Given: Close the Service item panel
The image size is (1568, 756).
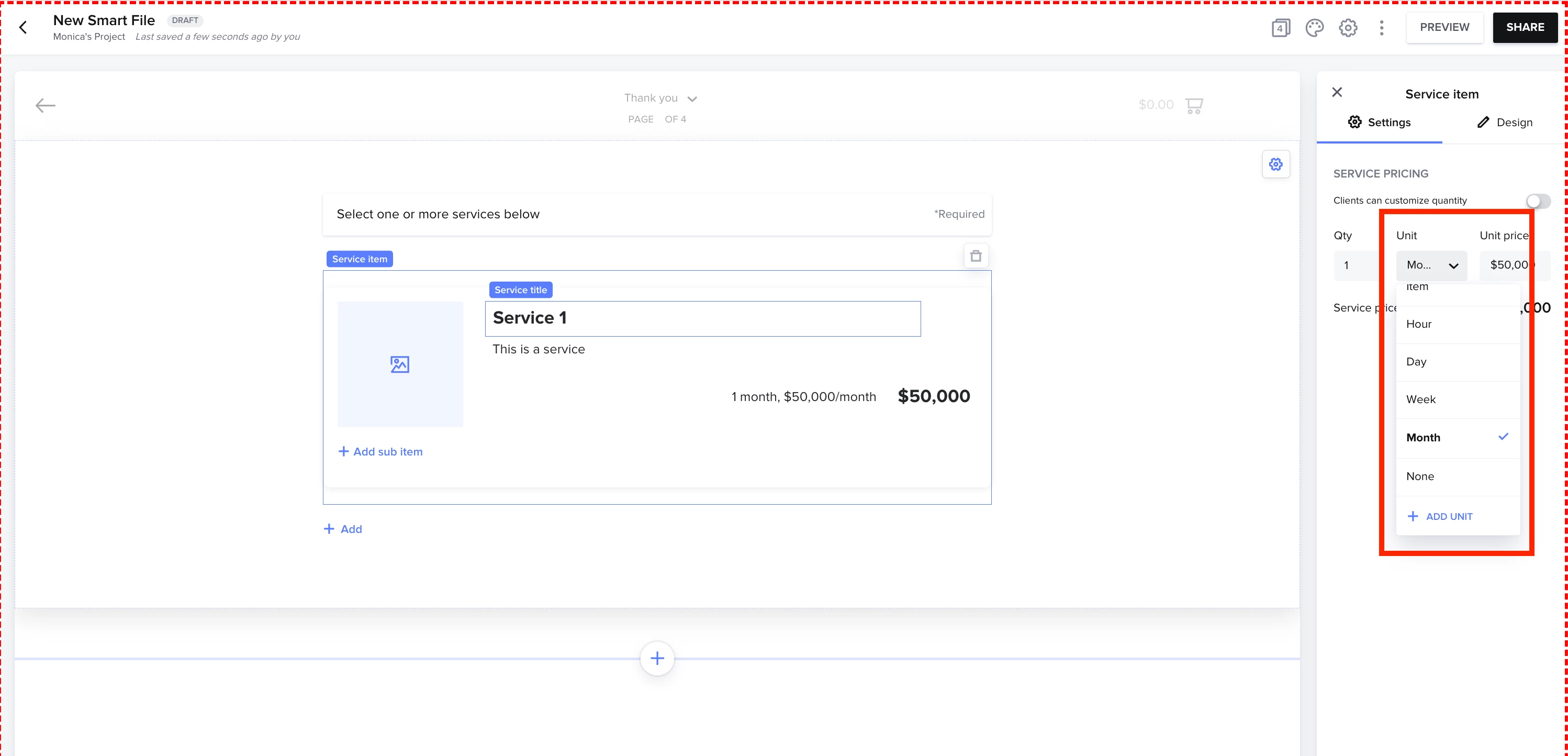Looking at the screenshot, I should pos(1337,93).
